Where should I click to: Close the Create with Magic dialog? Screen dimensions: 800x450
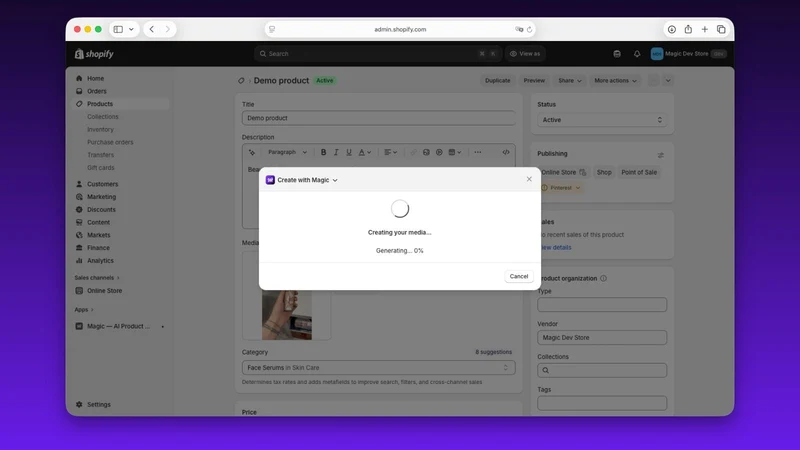pyautogui.click(x=529, y=179)
